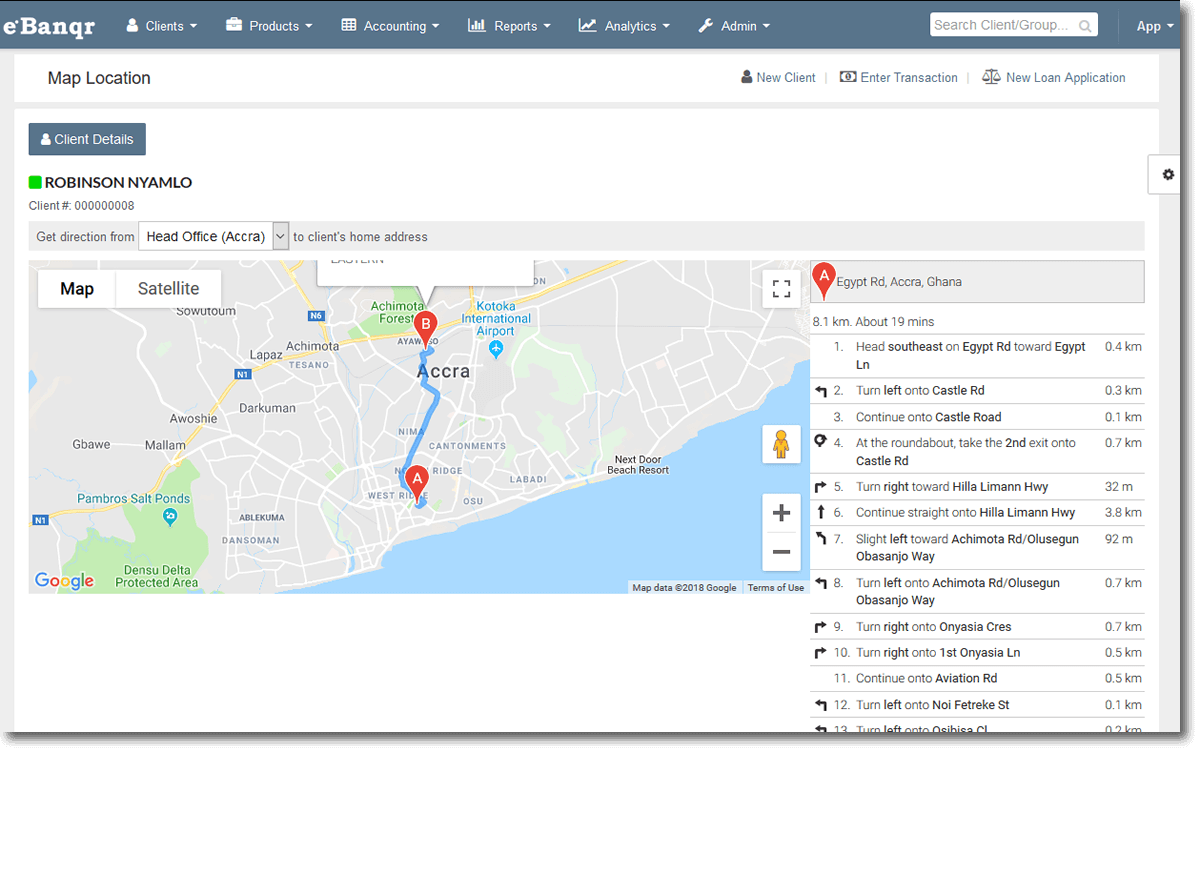Focus the Search Client/Group field
The image size is (1200, 890).
point(1013,25)
